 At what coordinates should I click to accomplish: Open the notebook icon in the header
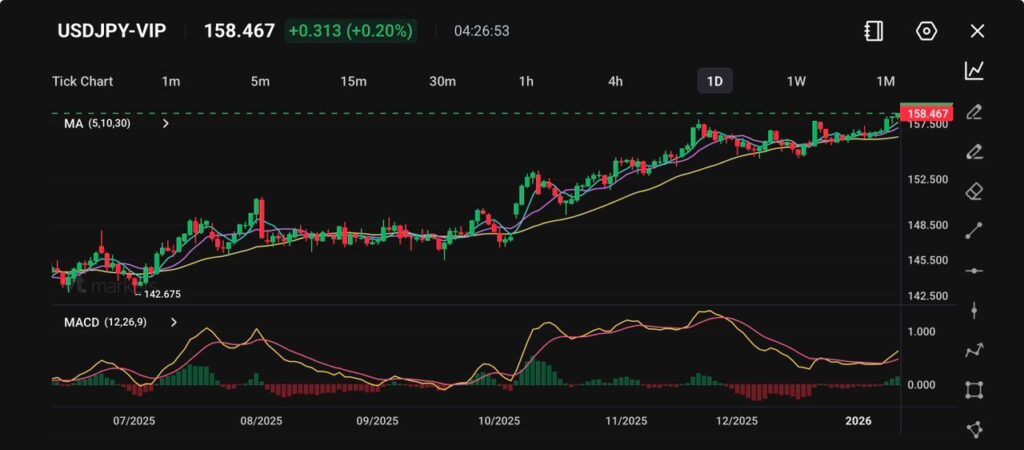tap(873, 31)
